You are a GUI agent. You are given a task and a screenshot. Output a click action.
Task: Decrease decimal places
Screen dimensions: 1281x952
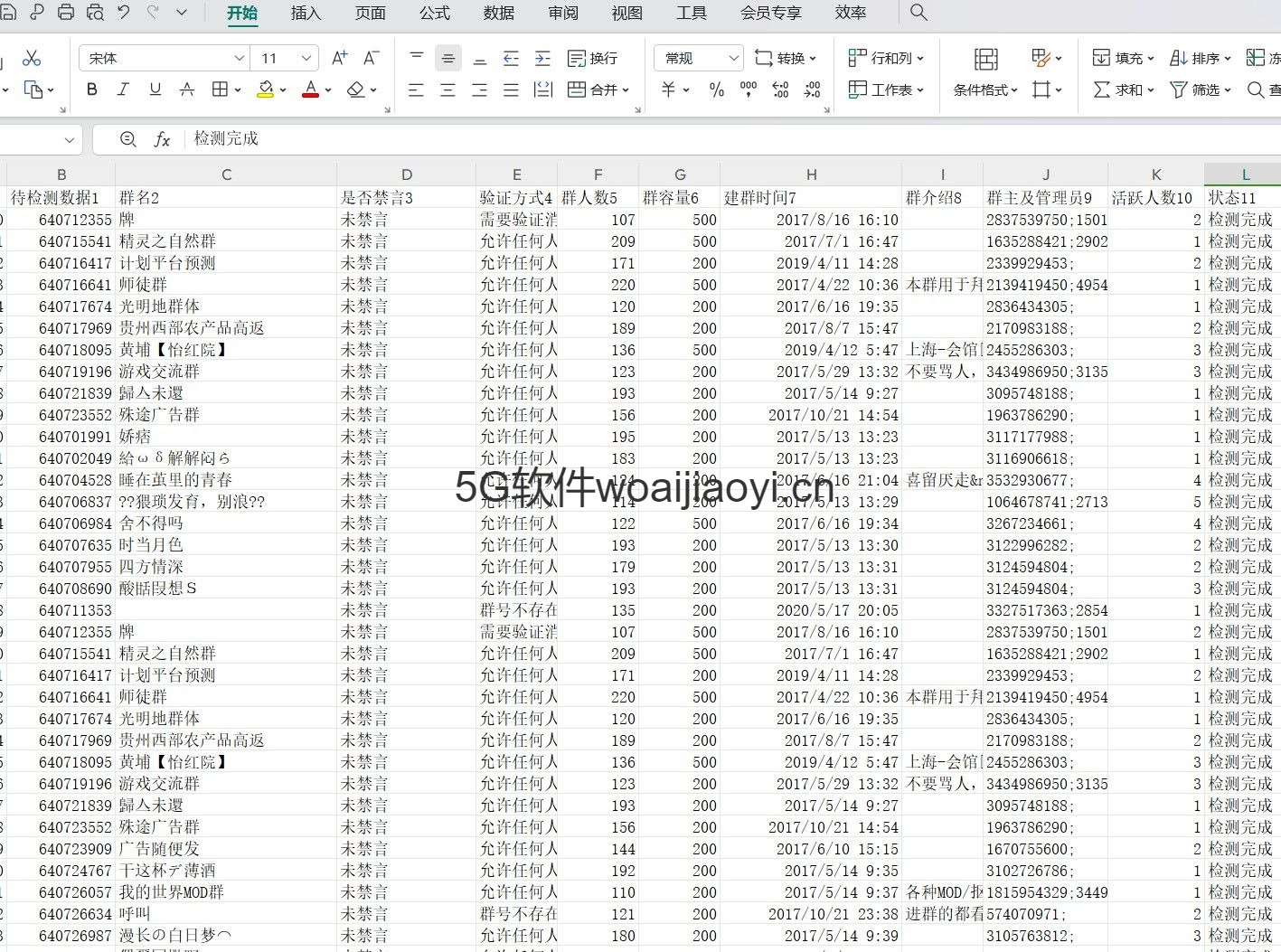[x=812, y=90]
